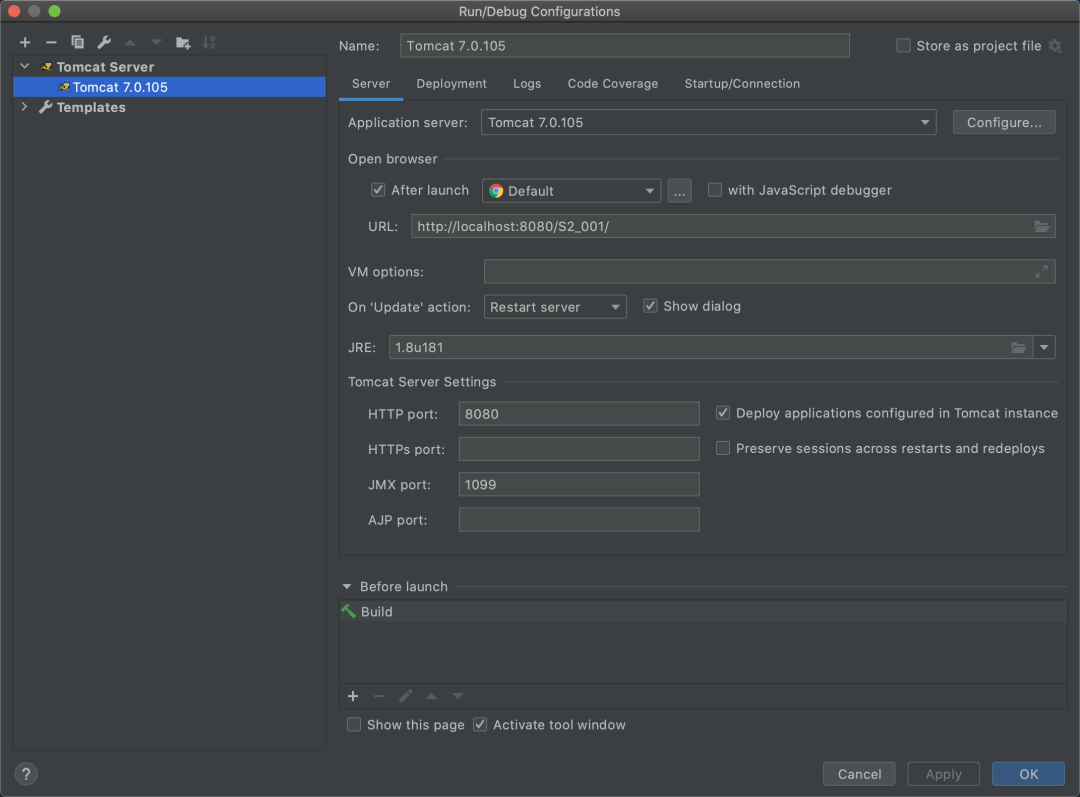Click the wrench Edit Templates icon
The image size is (1080, 797).
(103, 42)
